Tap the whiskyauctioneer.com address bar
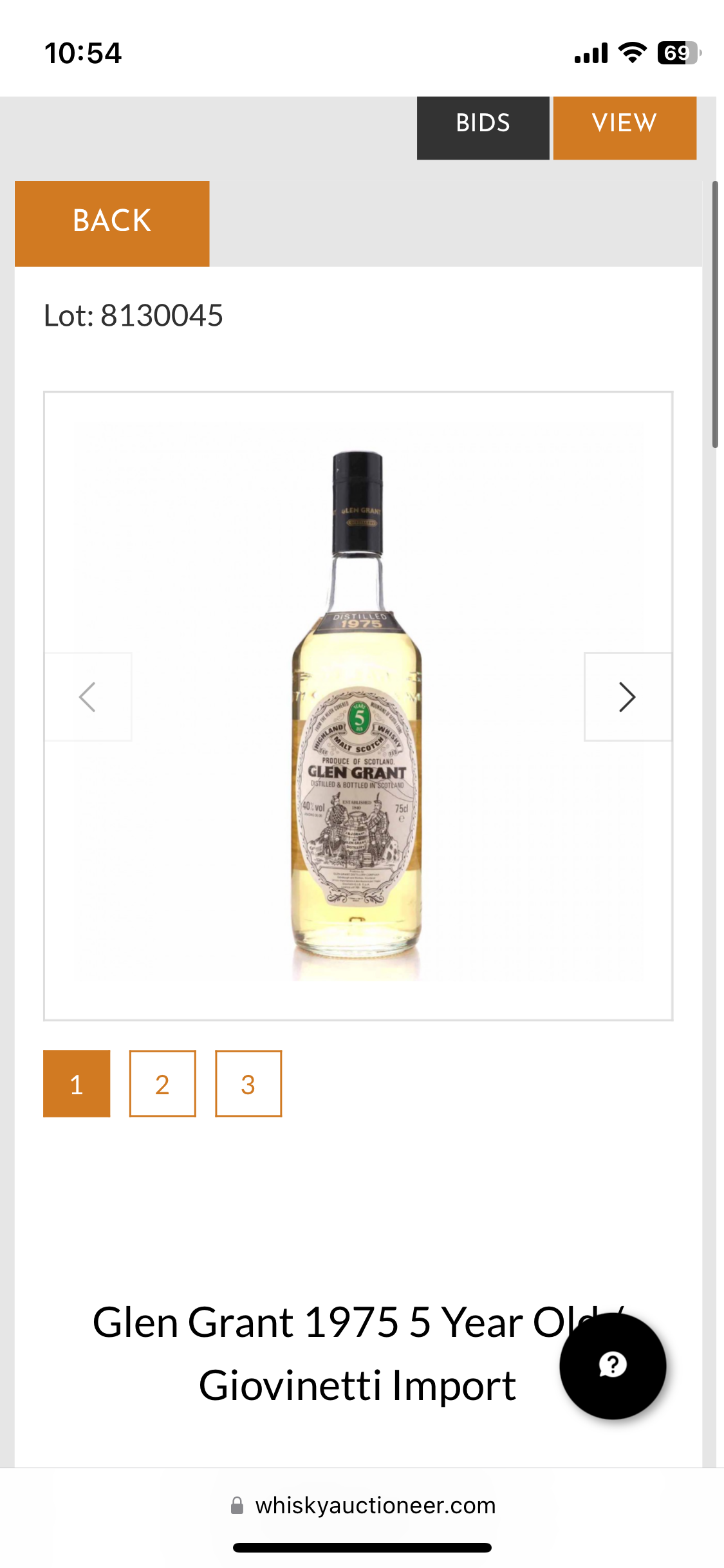 point(363,1506)
